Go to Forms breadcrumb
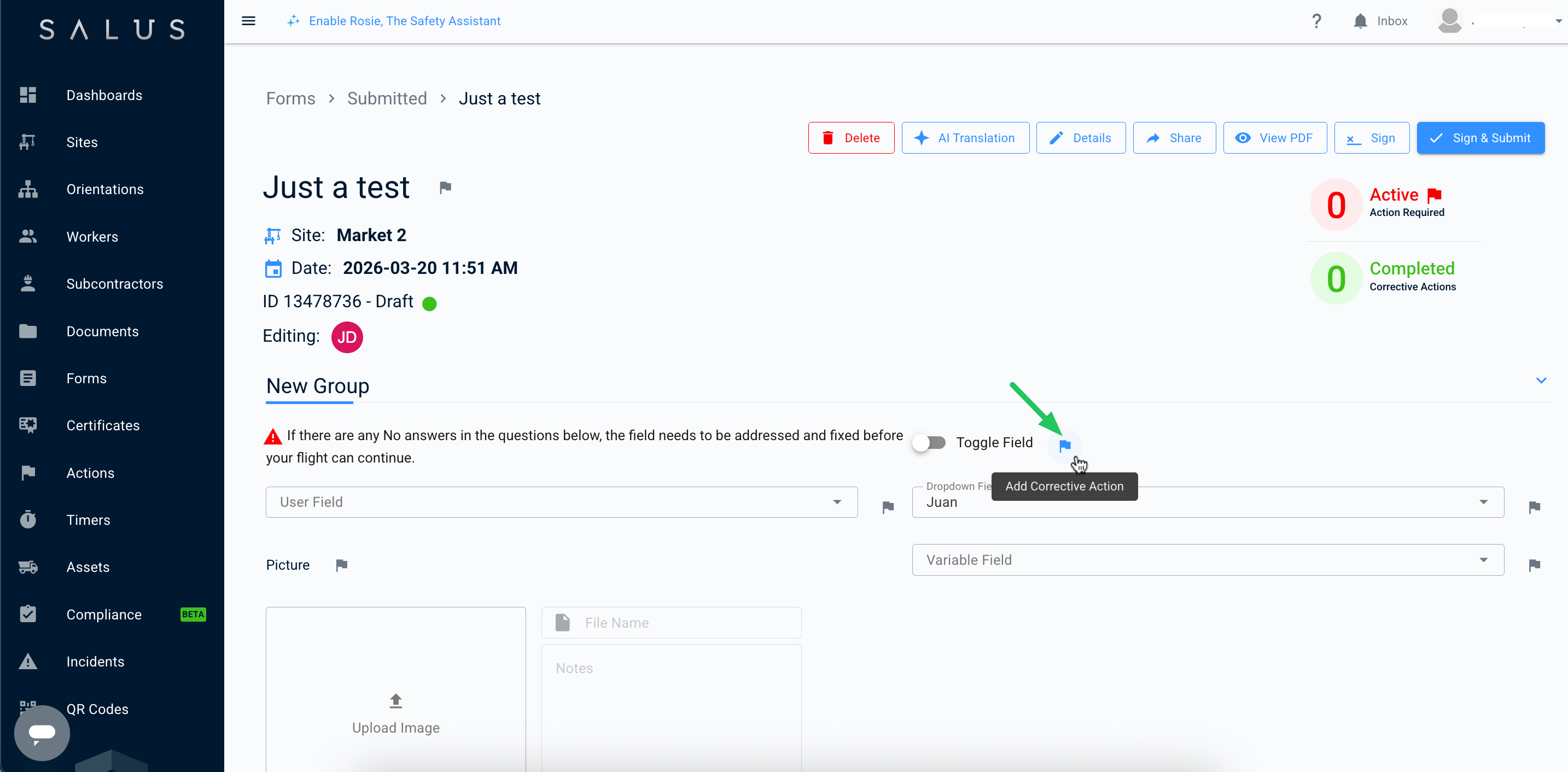1568x772 pixels. 290,98
